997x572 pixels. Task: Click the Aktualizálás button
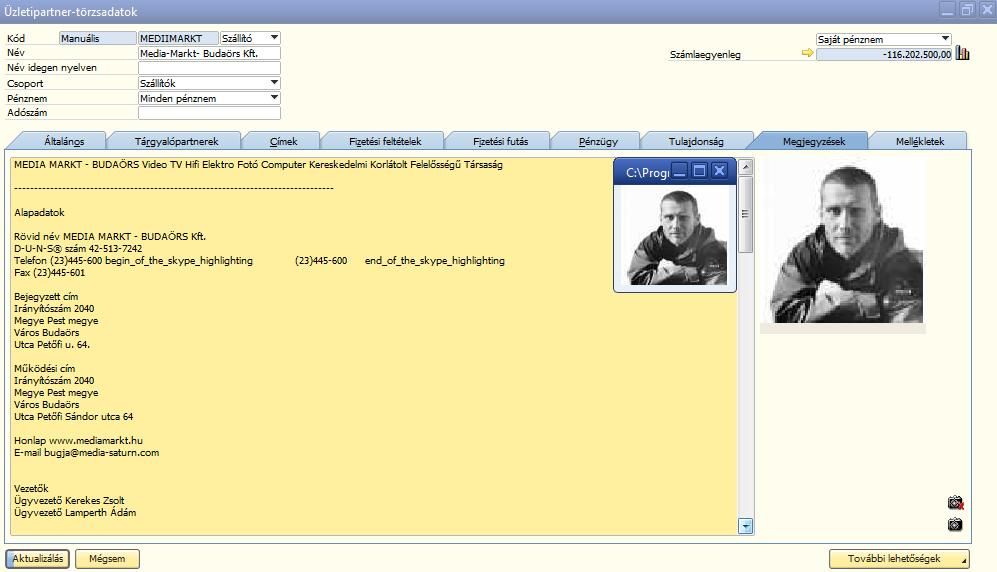pyautogui.click(x=38, y=559)
